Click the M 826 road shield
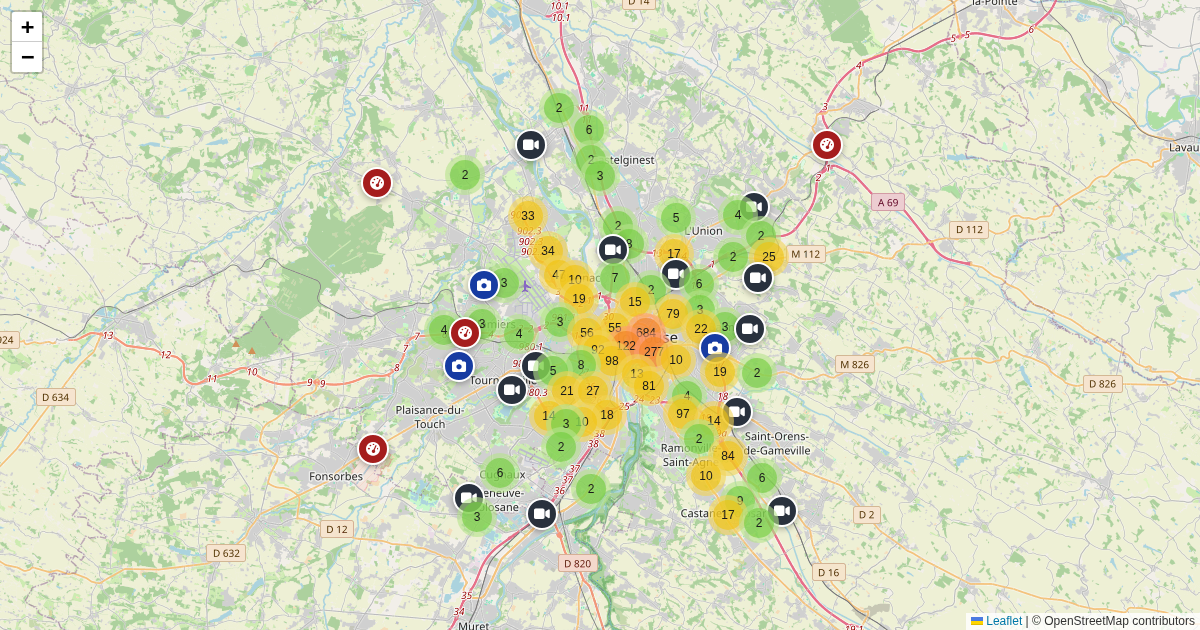 (854, 364)
